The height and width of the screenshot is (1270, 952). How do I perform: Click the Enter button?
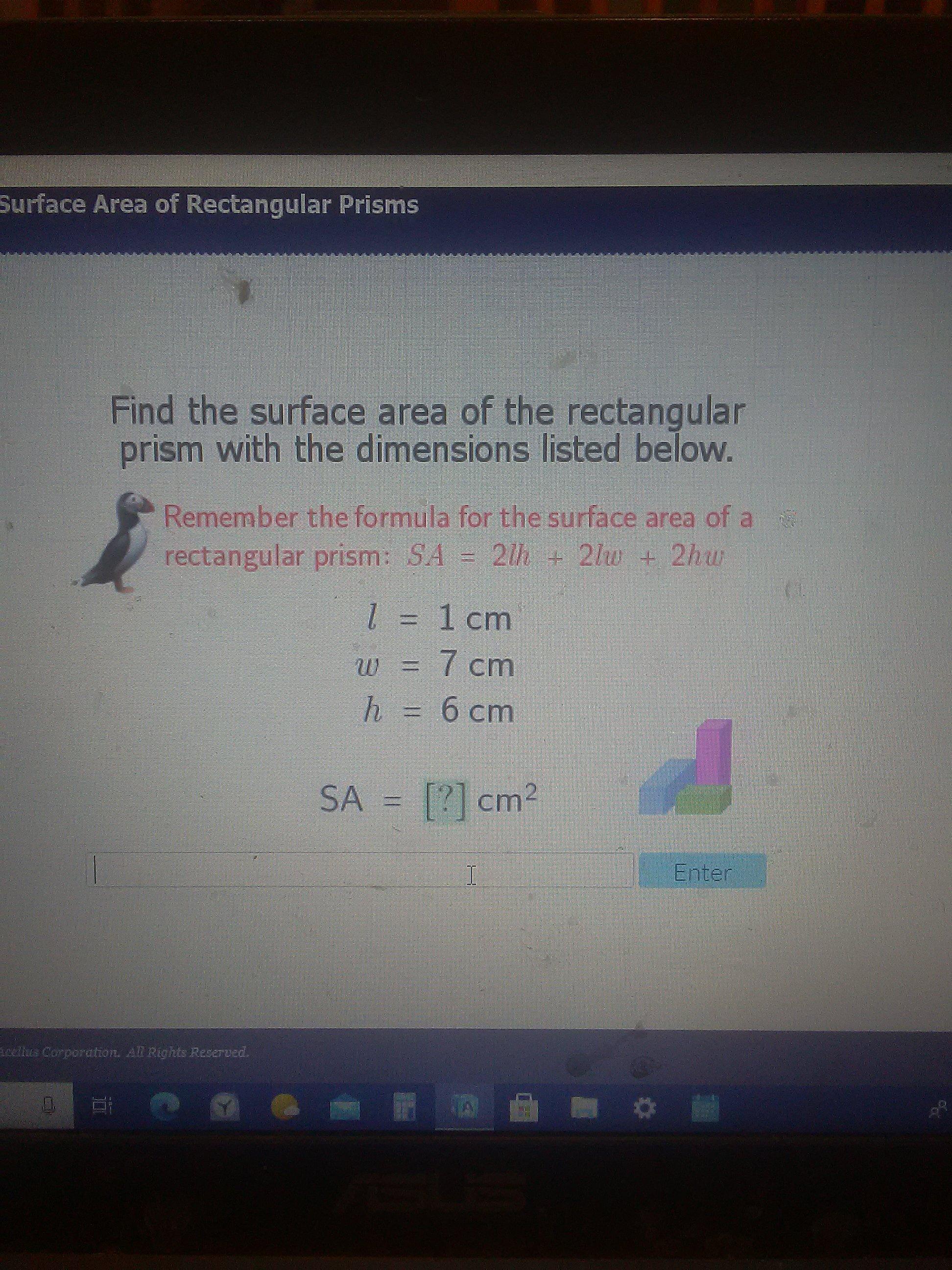[x=702, y=873]
